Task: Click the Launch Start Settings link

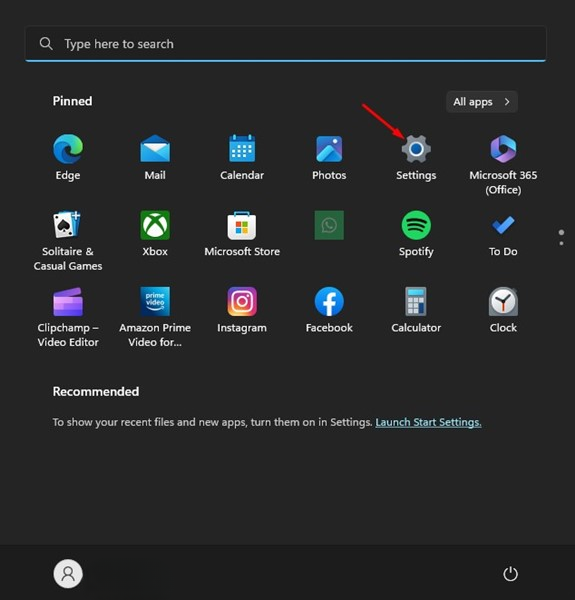Action: (x=428, y=422)
